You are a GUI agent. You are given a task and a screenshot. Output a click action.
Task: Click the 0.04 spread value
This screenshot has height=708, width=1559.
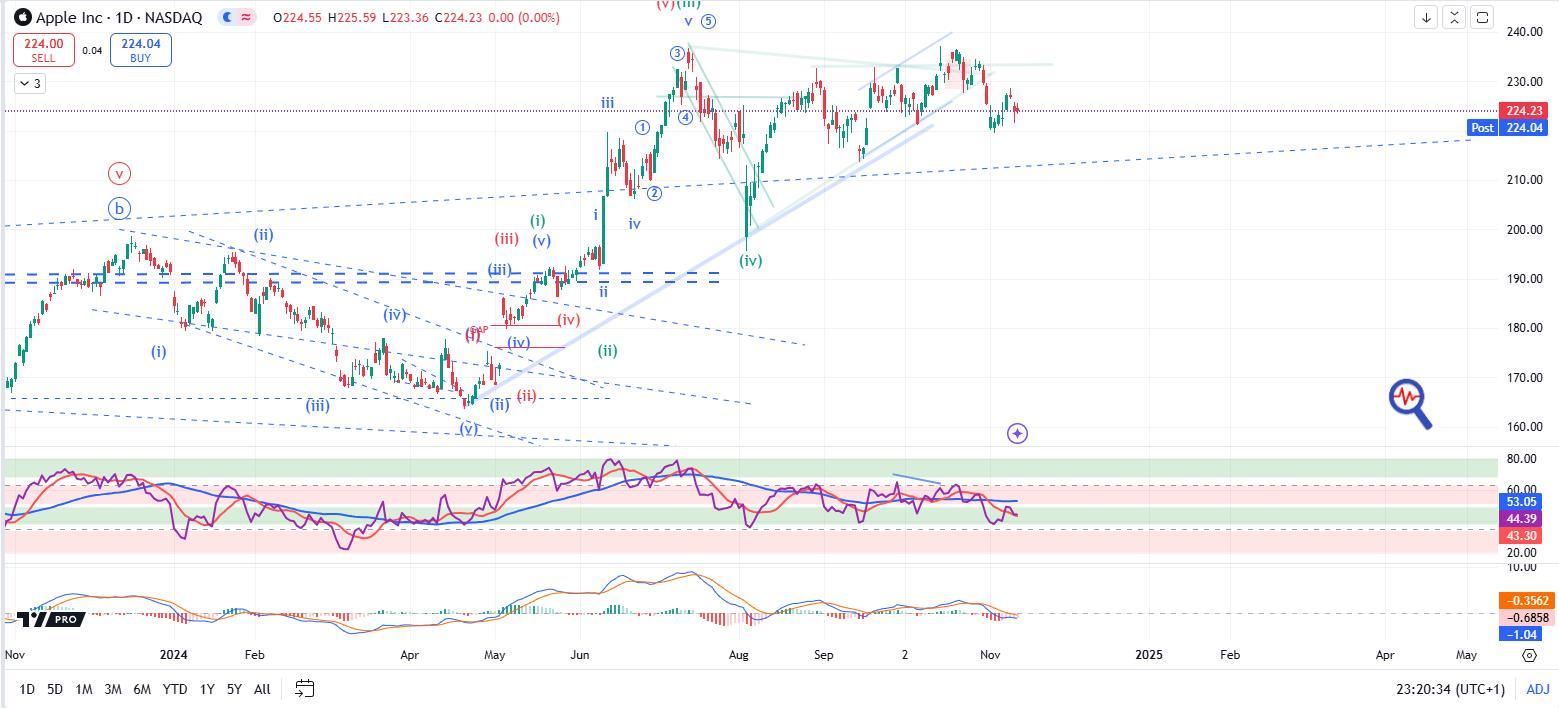(x=92, y=50)
